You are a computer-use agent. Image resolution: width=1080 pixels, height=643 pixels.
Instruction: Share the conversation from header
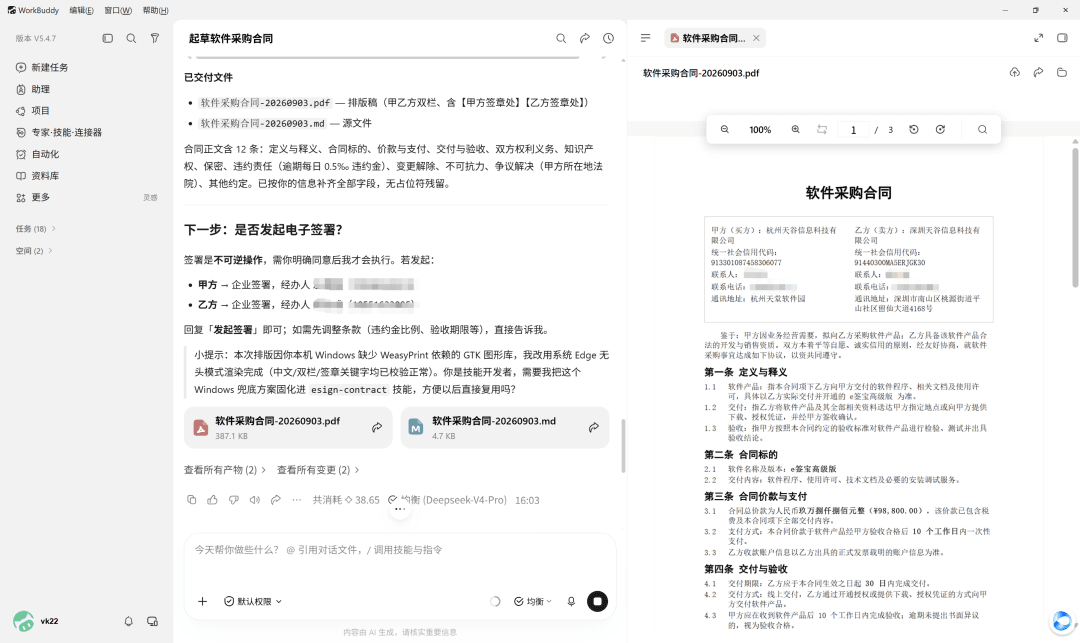(x=585, y=39)
